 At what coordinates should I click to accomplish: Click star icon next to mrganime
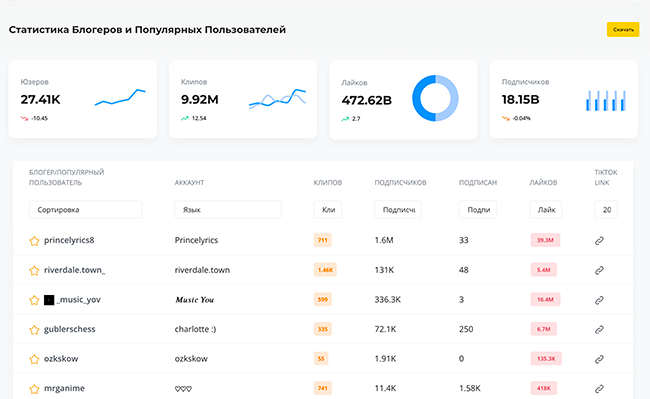tap(34, 389)
